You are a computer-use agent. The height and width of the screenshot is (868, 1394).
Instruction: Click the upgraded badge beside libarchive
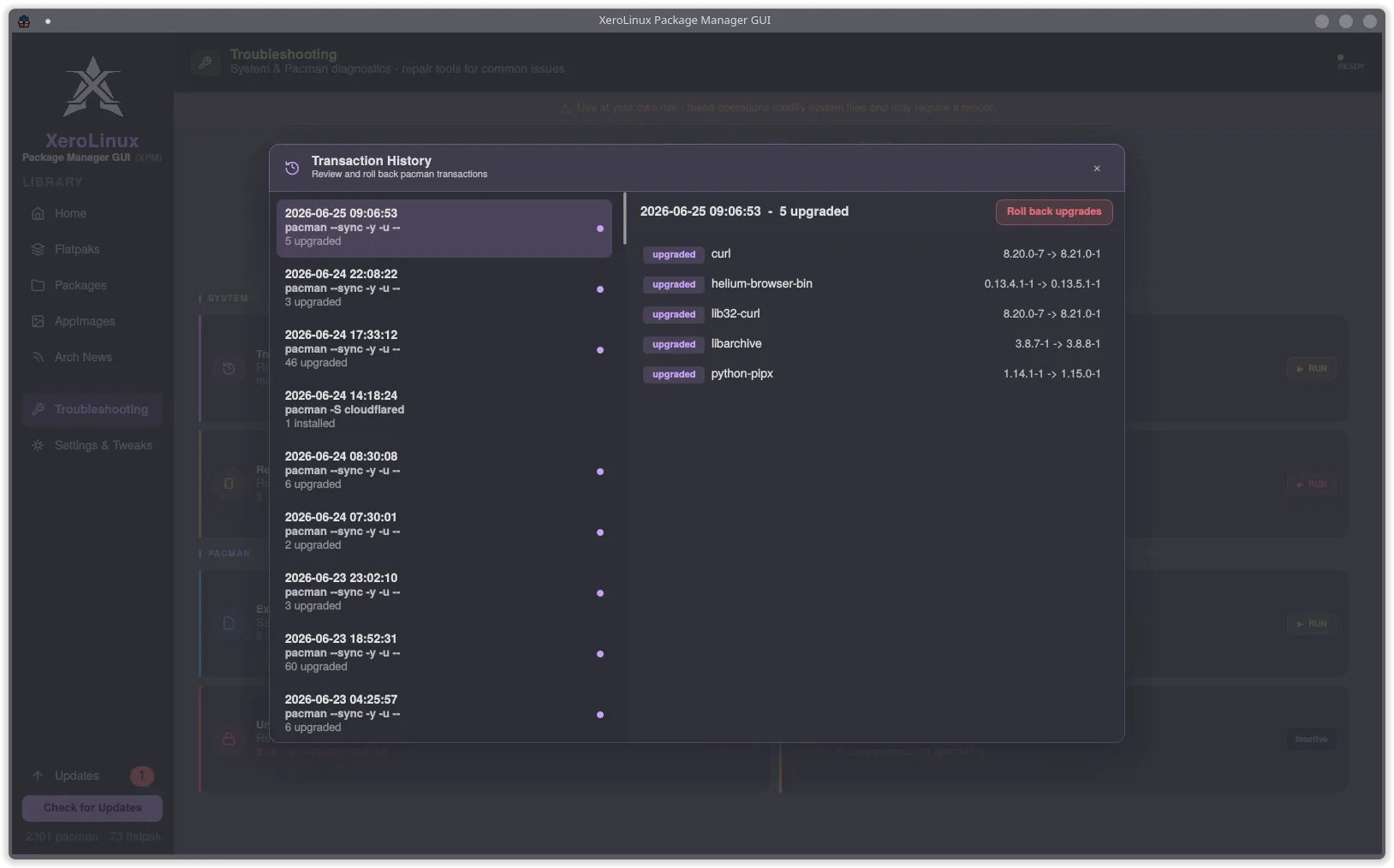pyautogui.click(x=674, y=345)
